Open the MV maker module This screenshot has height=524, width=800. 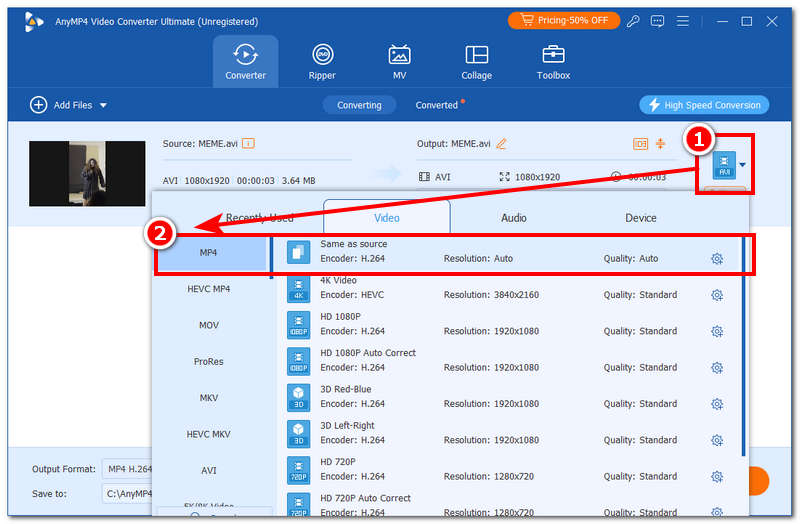tap(399, 62)
